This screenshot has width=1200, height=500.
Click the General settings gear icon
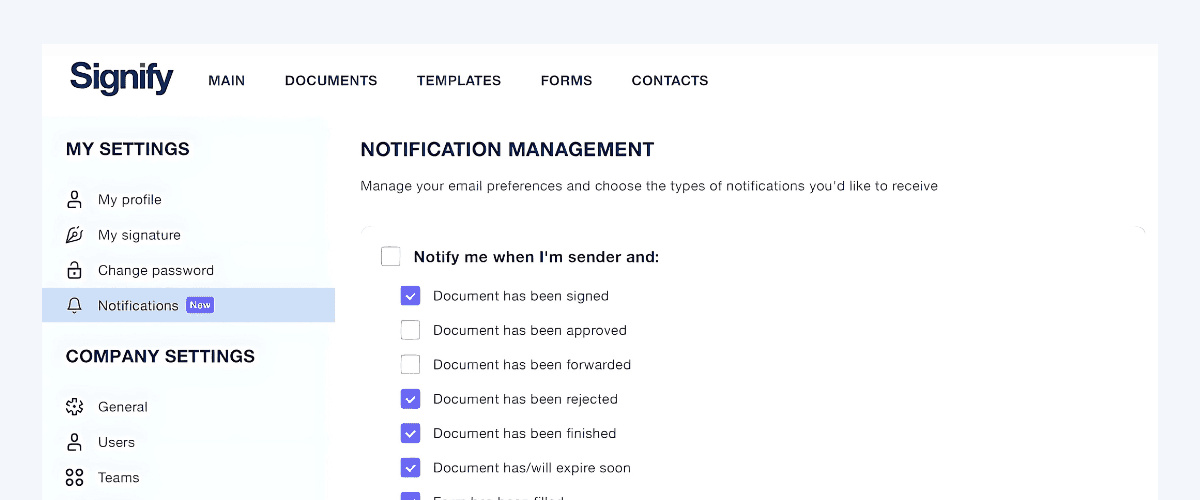pyautogui.click(x=74, y=407)
